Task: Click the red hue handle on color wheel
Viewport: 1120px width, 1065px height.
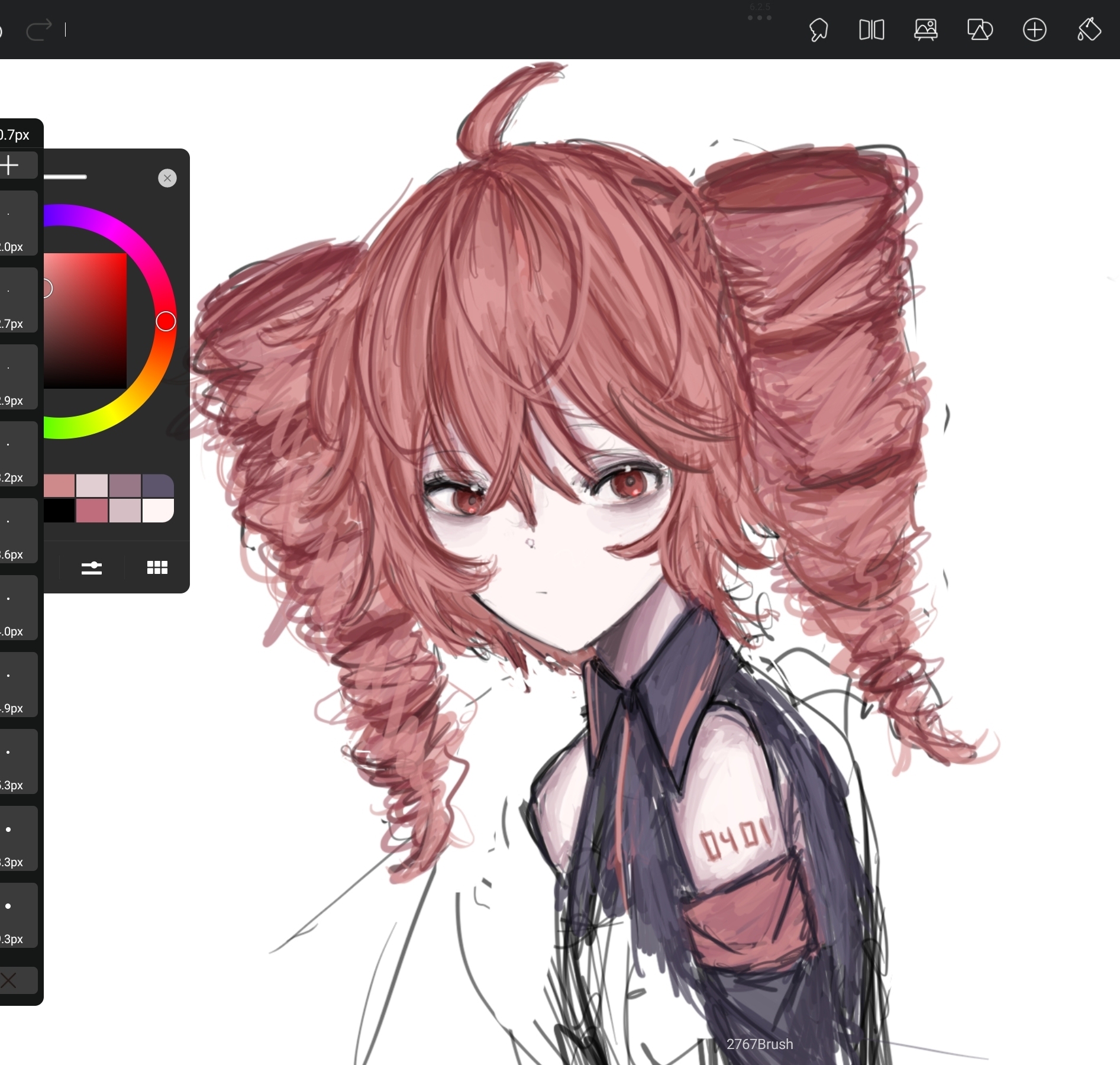Action: tap(166, 322)
